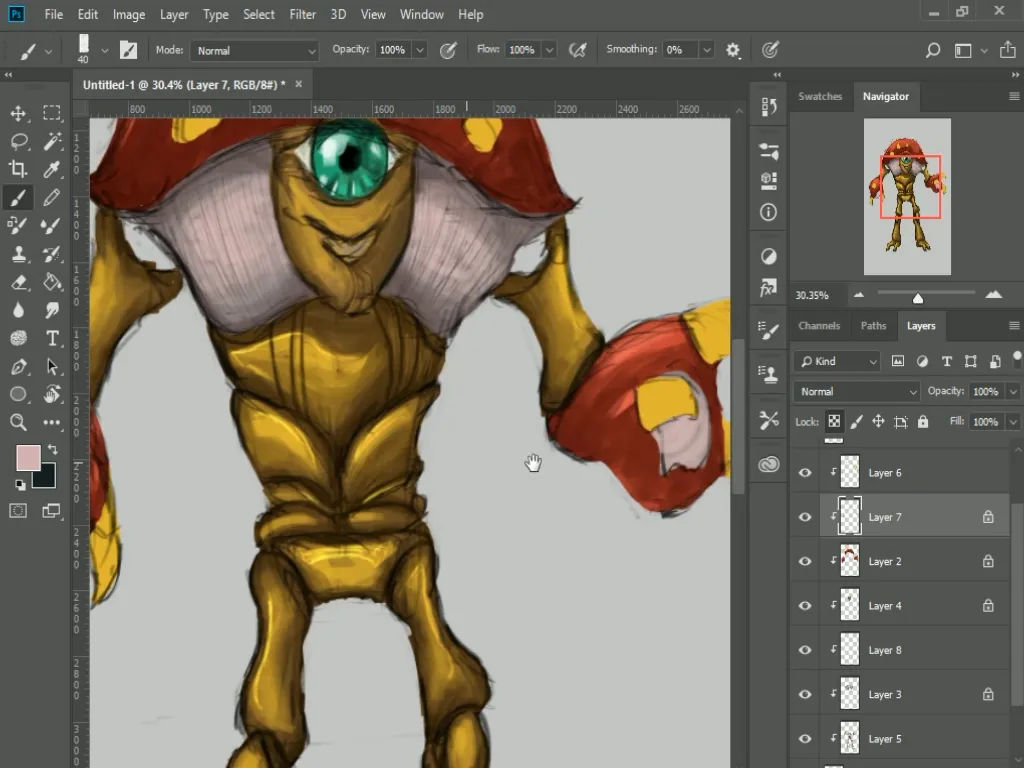The width and height of the screenshot is (1024, 768).
Task: Open brush blending Mode dropdown
Action: [254, 50]
